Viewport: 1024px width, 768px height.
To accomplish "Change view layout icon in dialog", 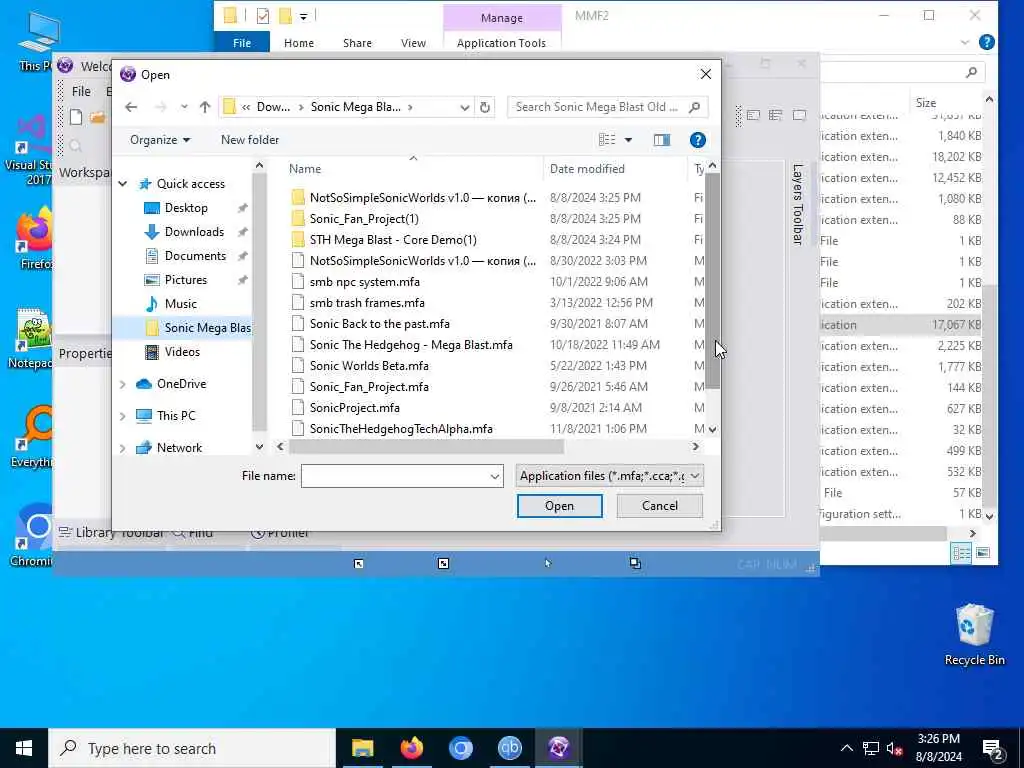I will 607,140.
